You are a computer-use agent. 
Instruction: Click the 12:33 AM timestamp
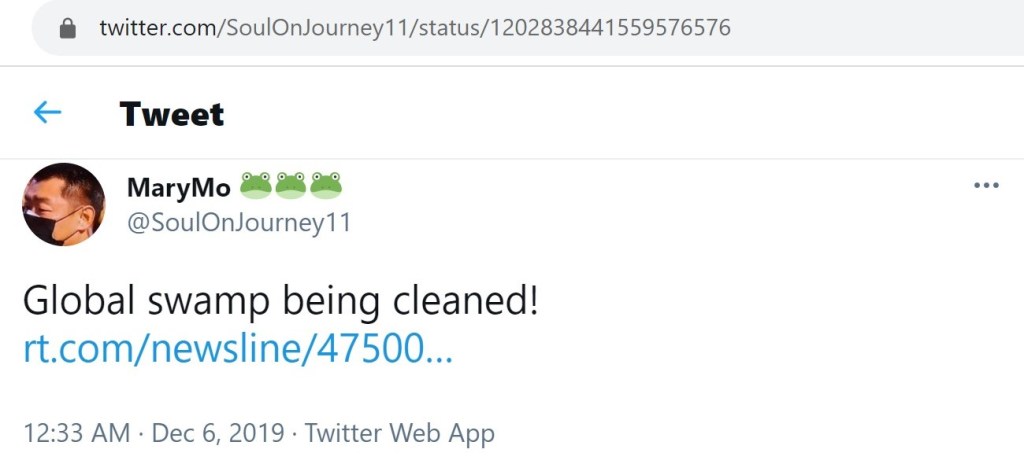pos(76,433)
